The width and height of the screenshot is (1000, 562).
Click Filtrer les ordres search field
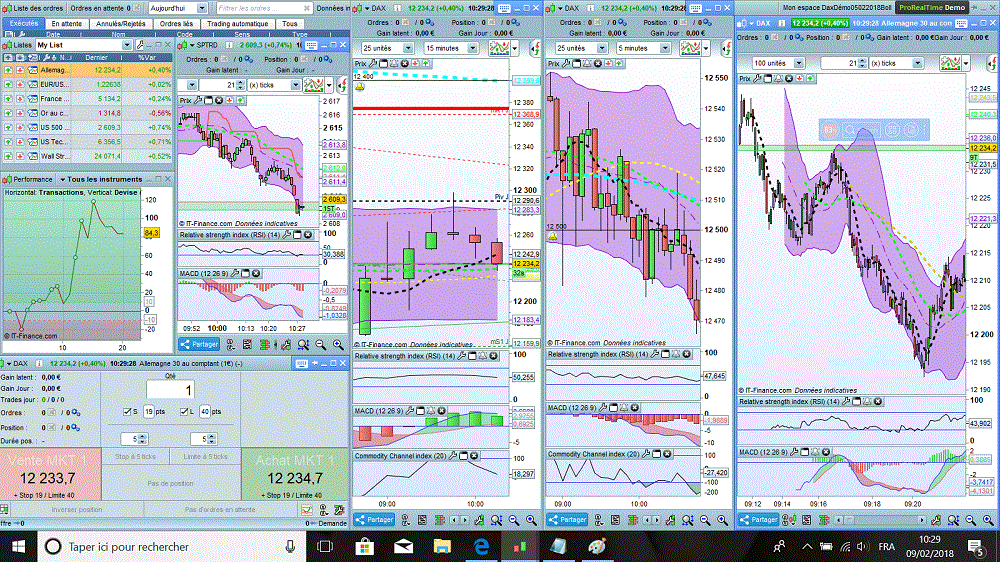point(263,8)
